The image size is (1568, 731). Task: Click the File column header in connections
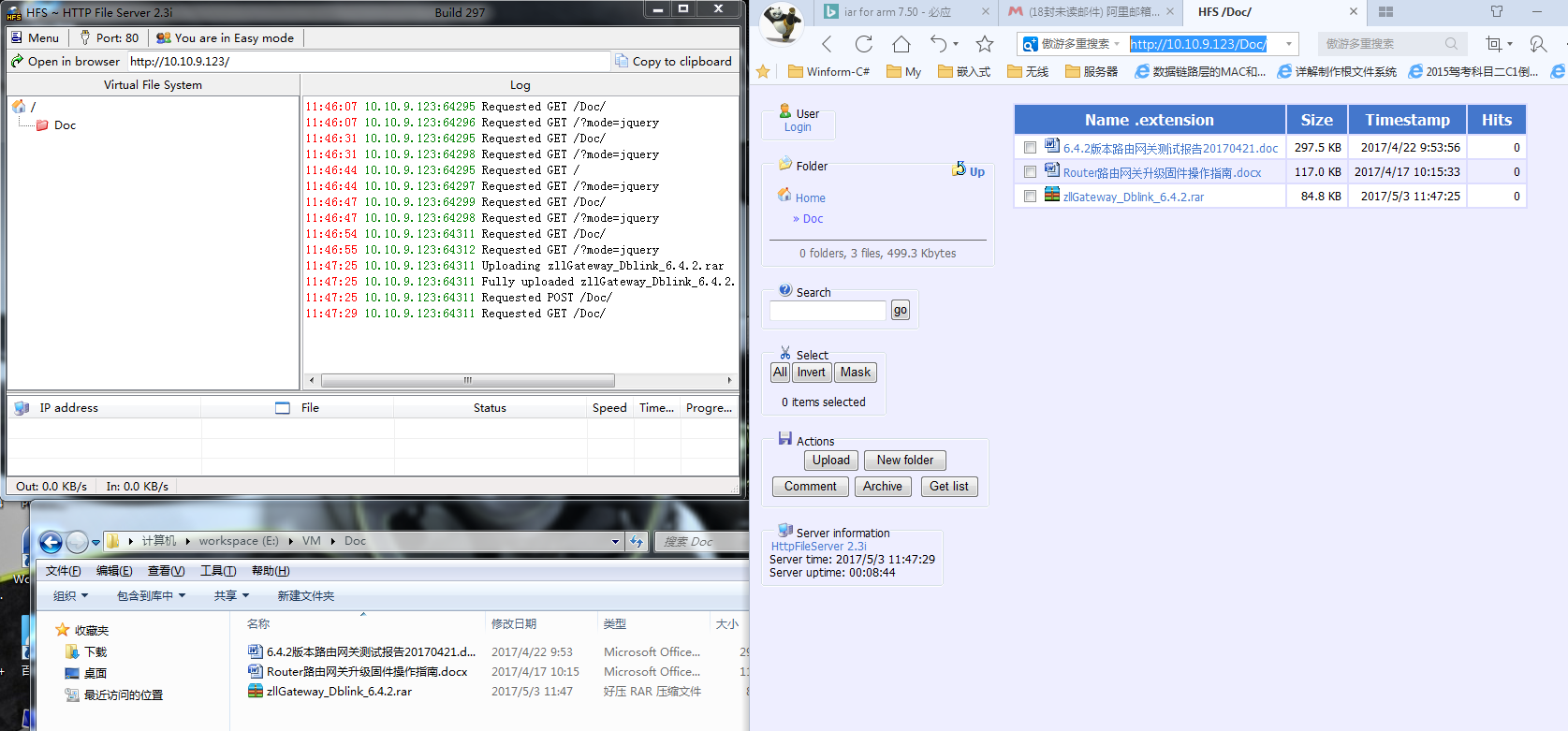298,408
